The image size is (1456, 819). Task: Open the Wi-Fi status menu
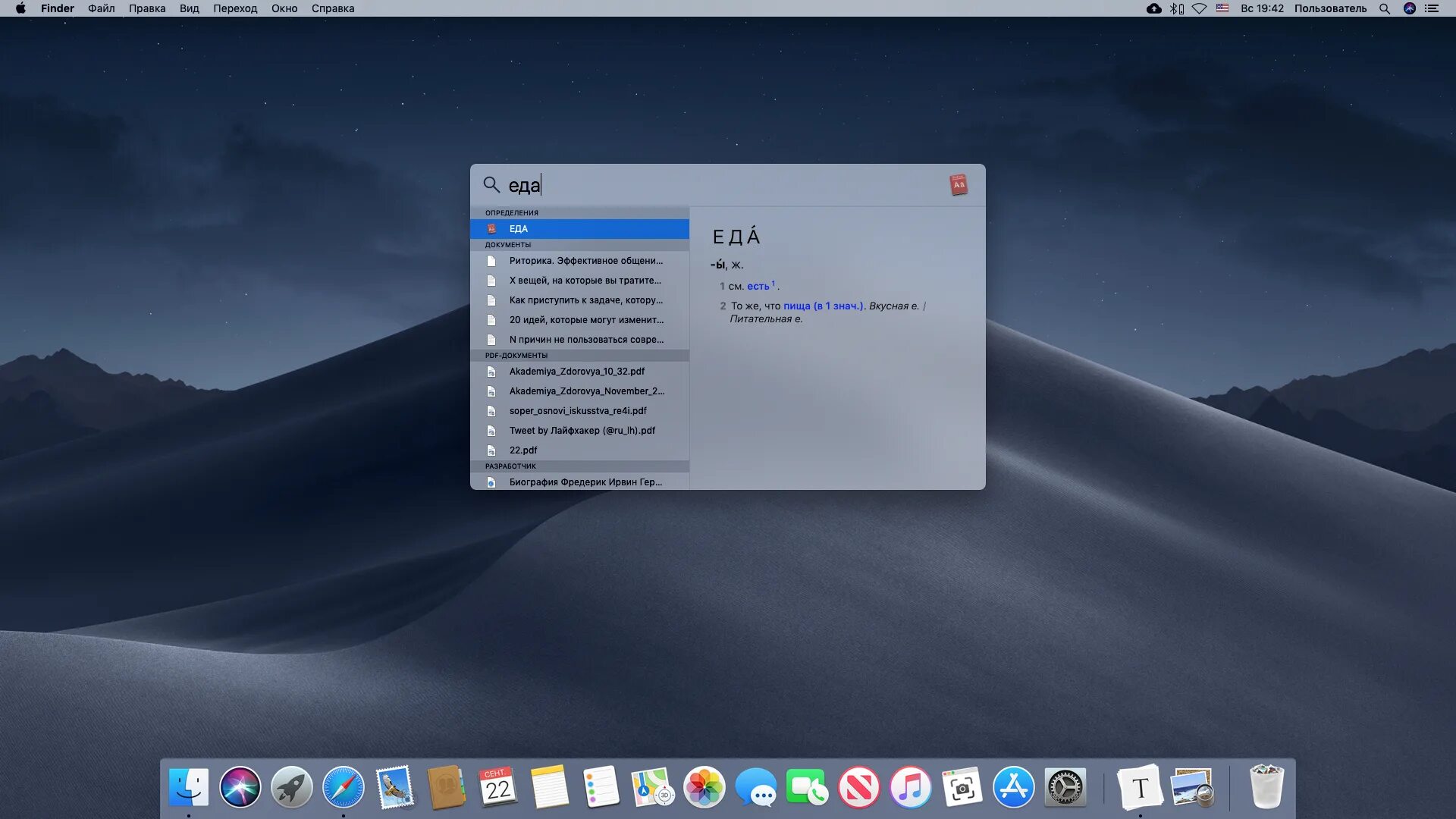(x=1199, y=8)
